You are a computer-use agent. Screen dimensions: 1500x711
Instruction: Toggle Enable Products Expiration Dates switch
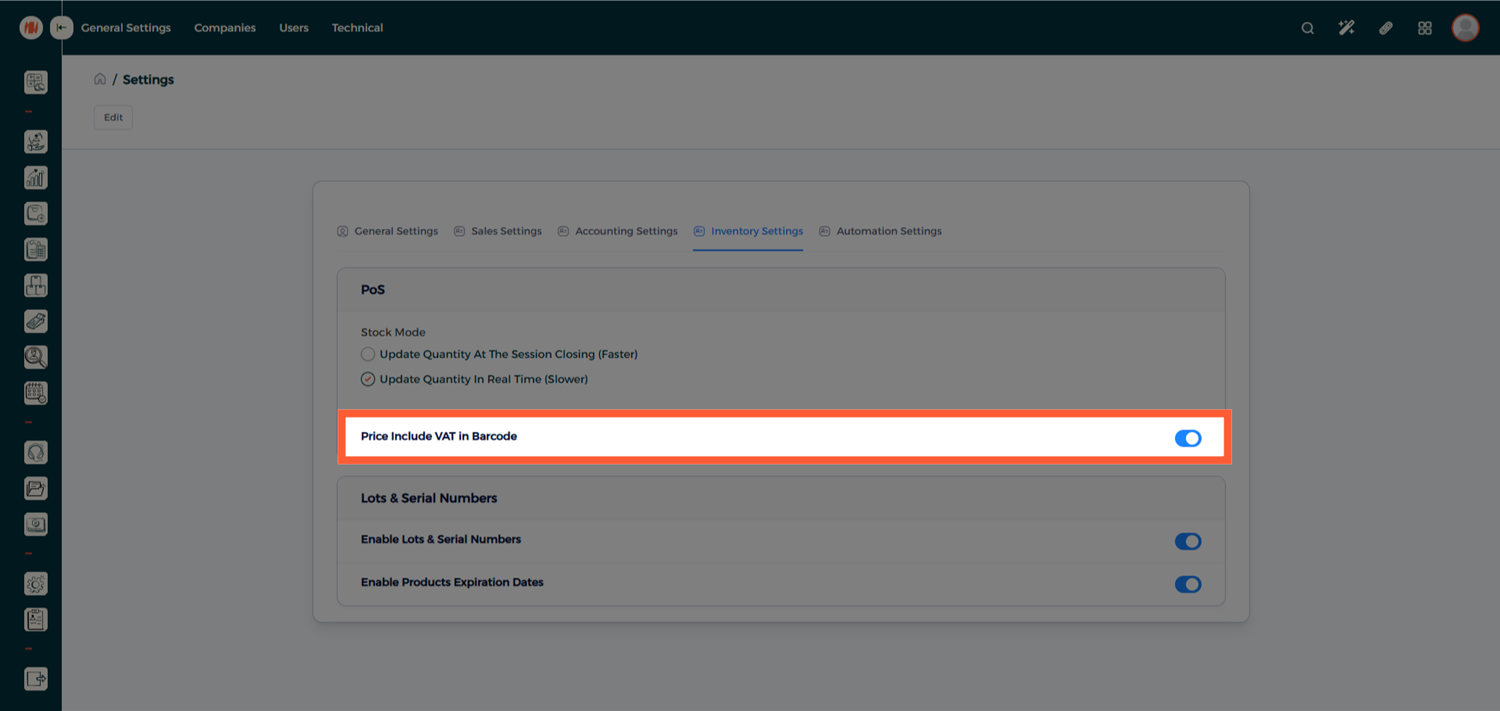coord(1187,584)
